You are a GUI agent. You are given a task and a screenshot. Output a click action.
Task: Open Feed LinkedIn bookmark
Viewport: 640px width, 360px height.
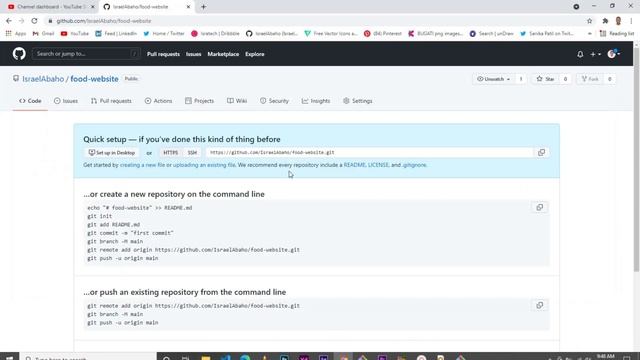[116, 33]
